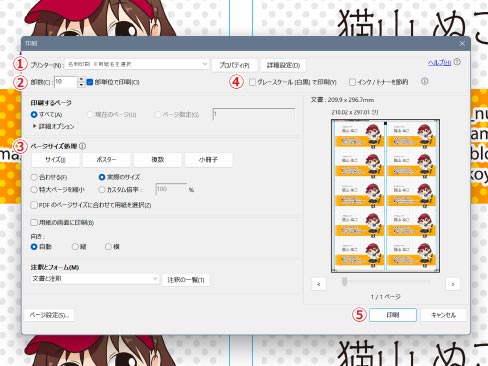Expand 詳細オプション section
Viewport: 488px width, 366px height.
pyautogui.click(x=53, y=126)
